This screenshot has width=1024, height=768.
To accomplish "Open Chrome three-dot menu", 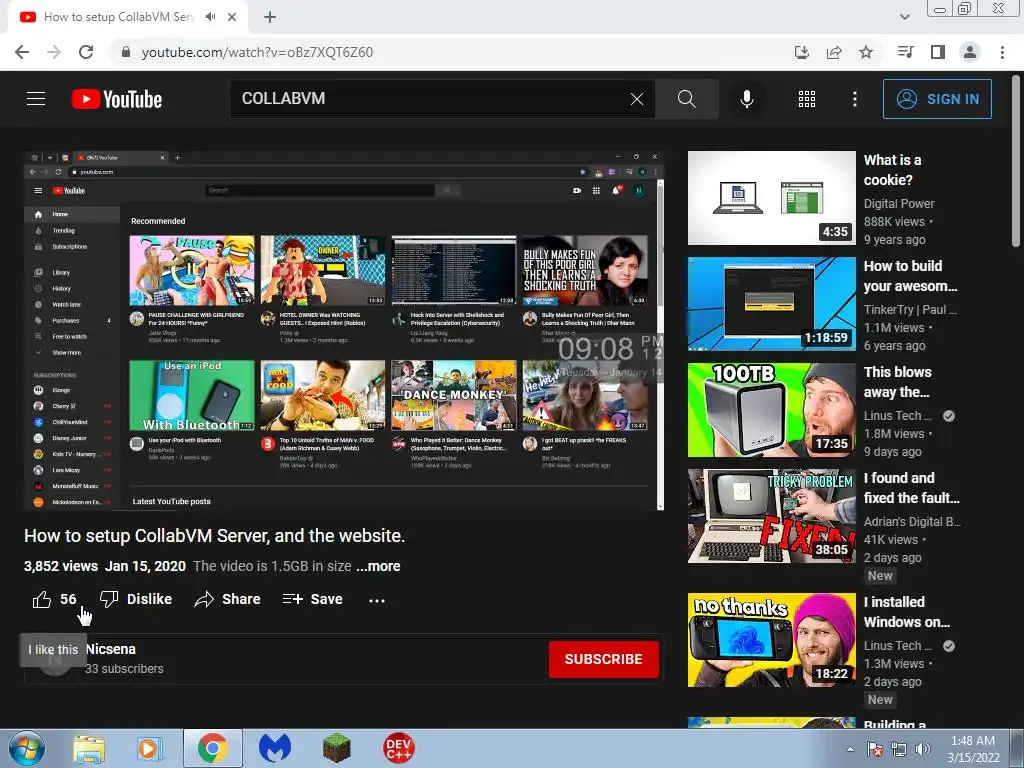I will pos(1002,52).
